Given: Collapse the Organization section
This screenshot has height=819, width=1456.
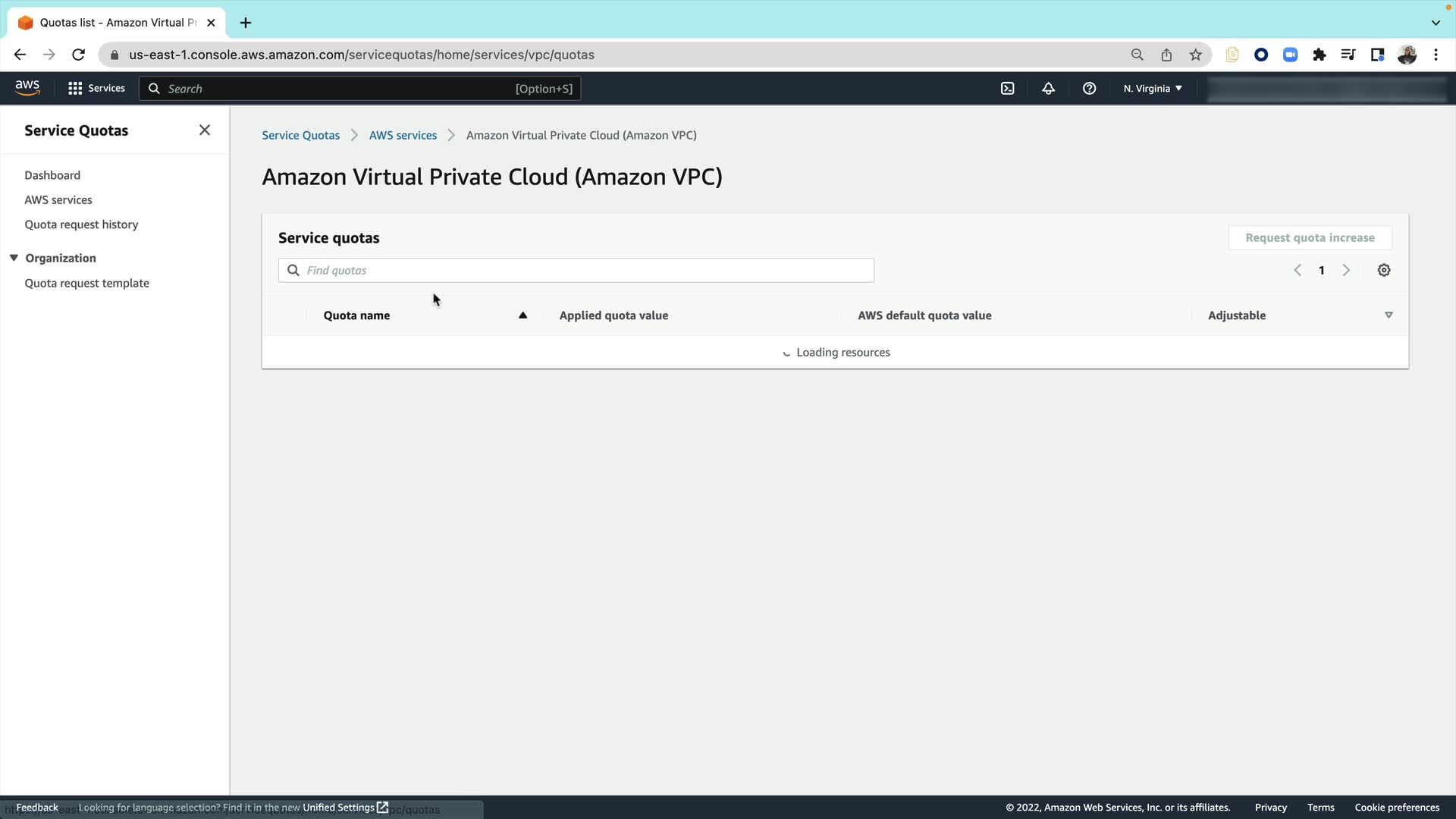Looking at the screenshot, I should (14, 258).
